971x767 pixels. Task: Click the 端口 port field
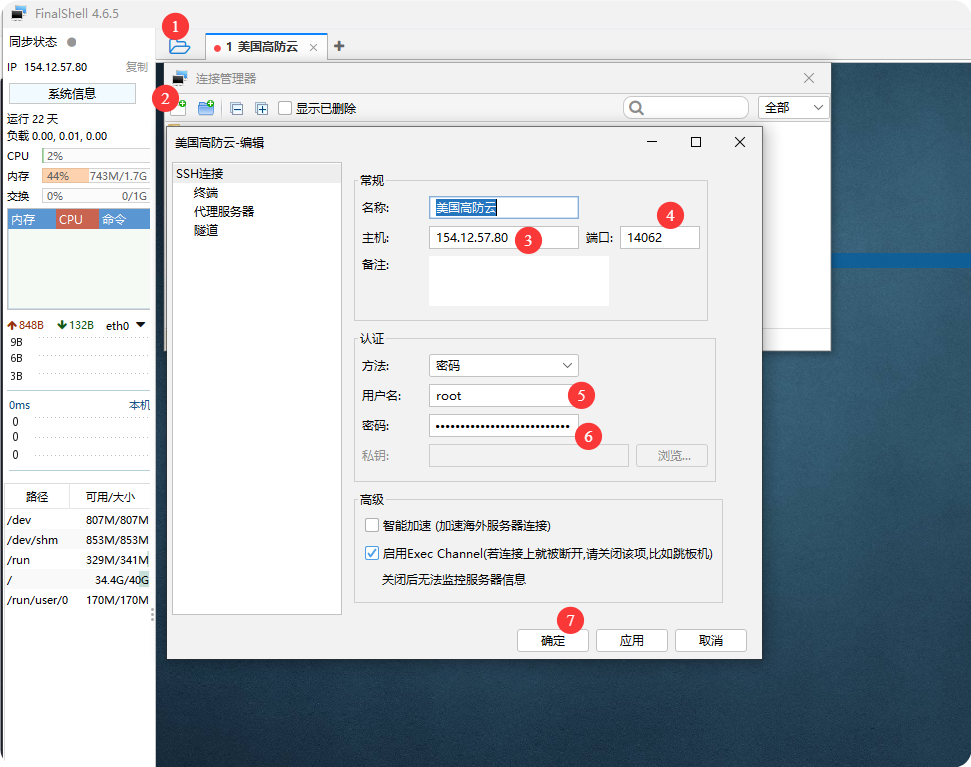660,238
